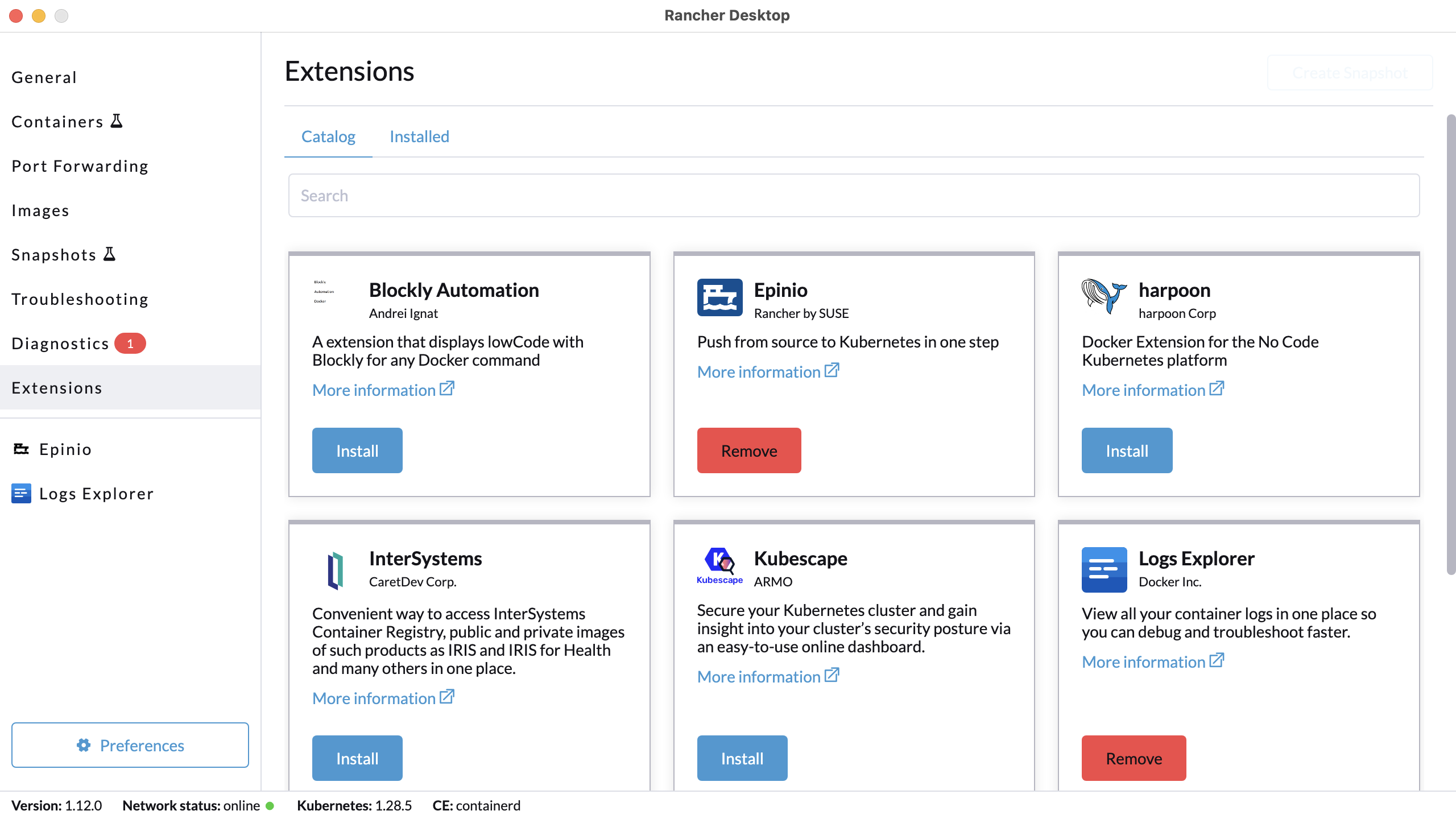Click the Logs Explorer icon on its card

coord(1103,569)
